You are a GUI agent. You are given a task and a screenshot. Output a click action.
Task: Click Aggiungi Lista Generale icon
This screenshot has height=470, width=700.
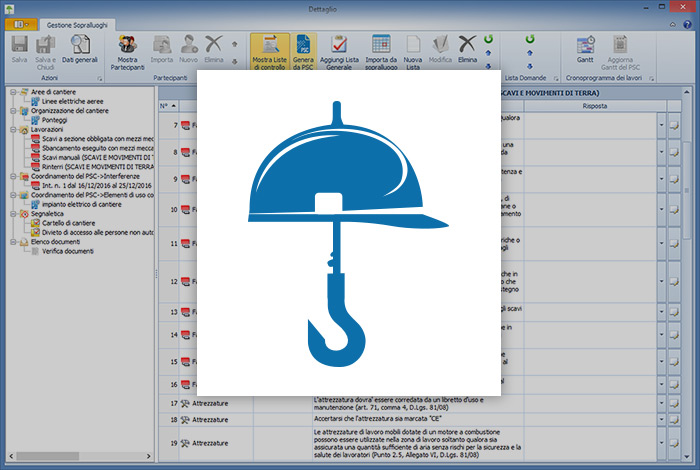(340, 50)
